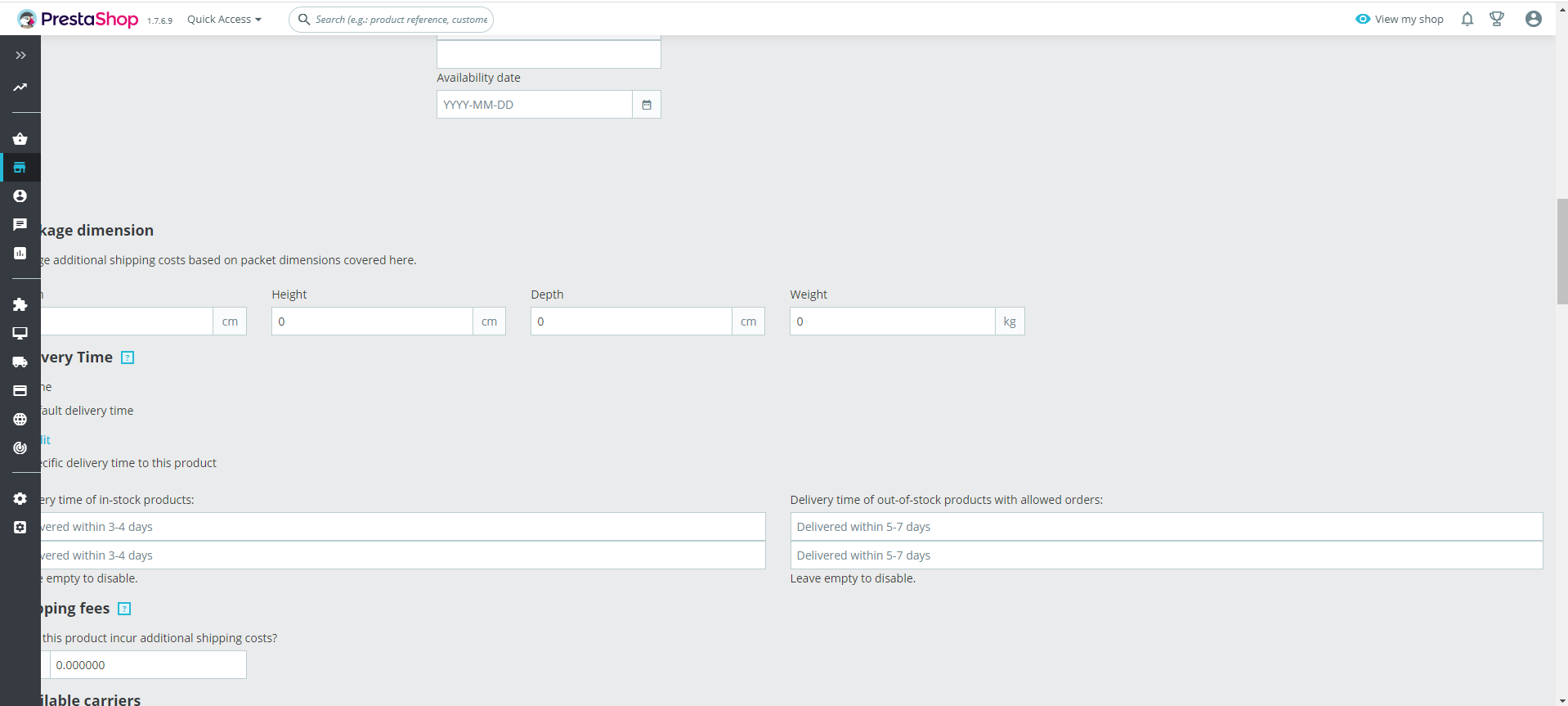Screen dimensions: 1568x706
Task: Open the user profile avatar menu
Action: (1534, 19)
